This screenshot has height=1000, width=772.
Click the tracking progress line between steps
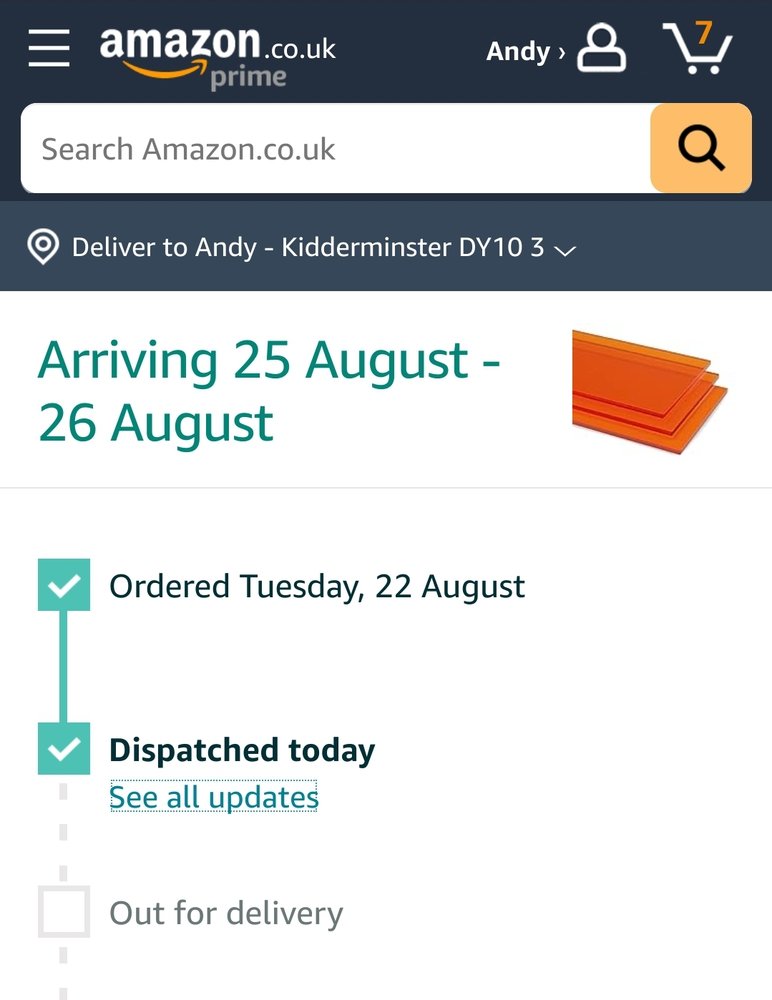pos(64,666)
